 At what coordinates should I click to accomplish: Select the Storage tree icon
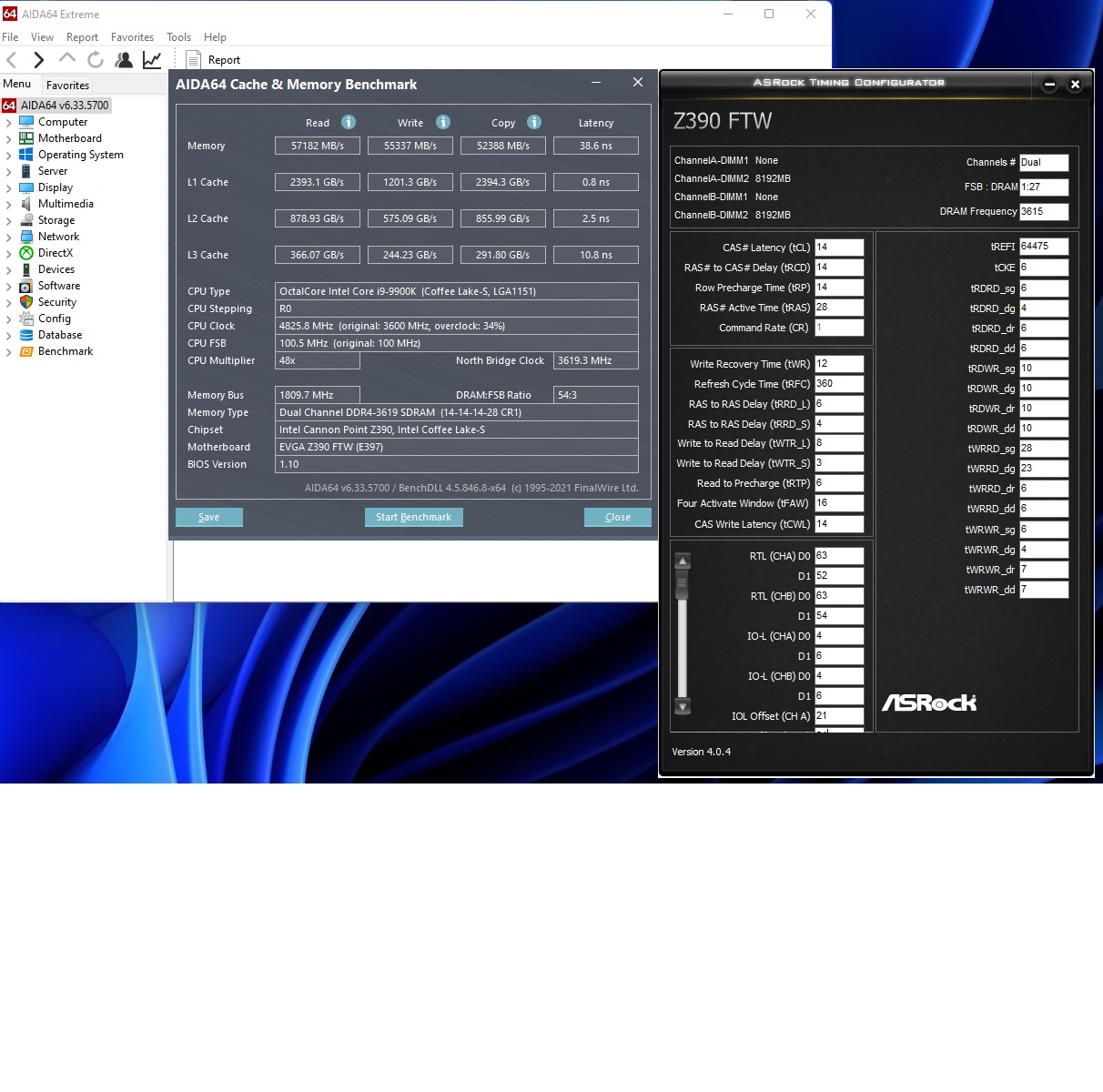(x=26, y=220)
